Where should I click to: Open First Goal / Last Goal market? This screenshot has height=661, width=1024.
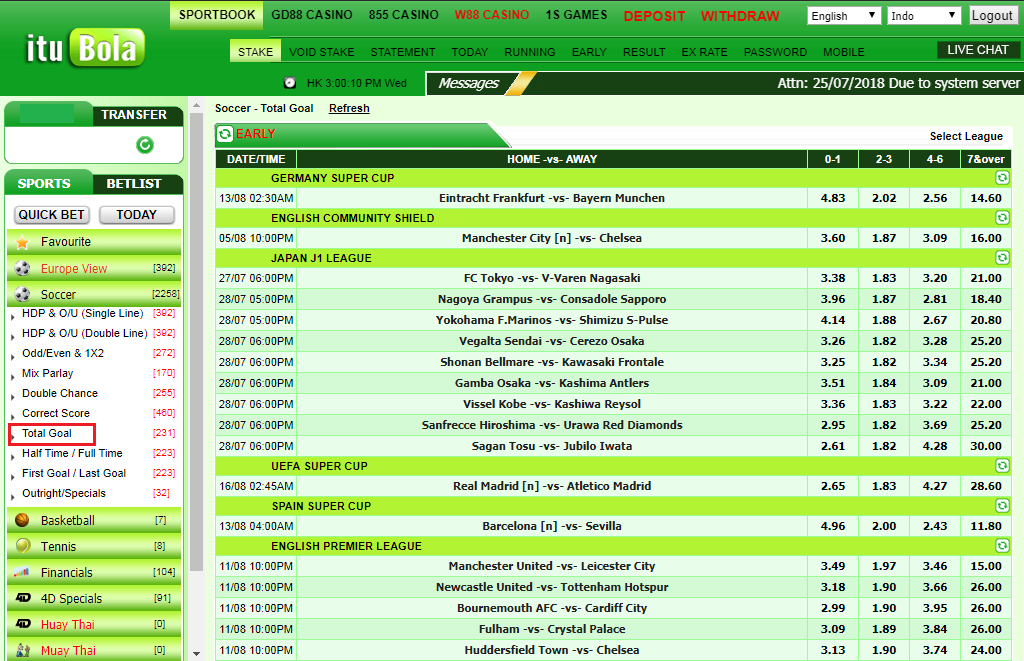point(74,474)
